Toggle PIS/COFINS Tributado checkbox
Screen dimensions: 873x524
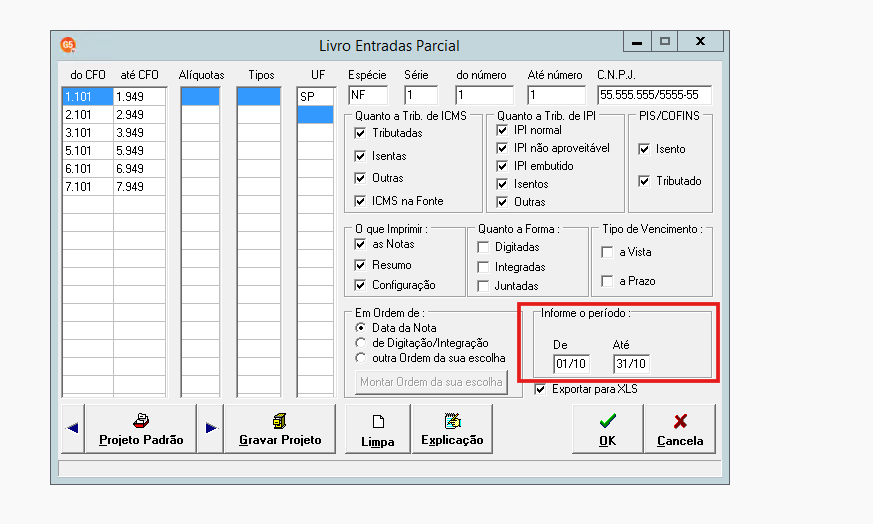click(x=644, y=181)
